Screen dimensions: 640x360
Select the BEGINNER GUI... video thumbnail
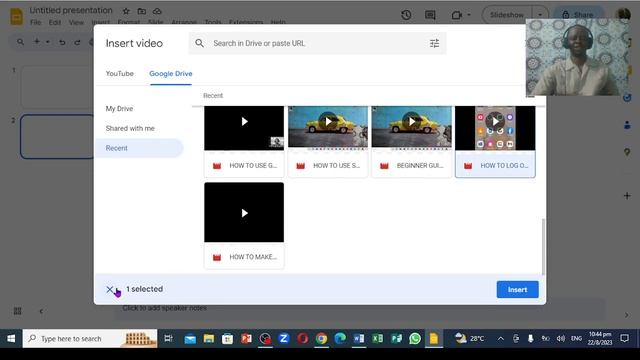pyautogui.click(x=411, y=128)
